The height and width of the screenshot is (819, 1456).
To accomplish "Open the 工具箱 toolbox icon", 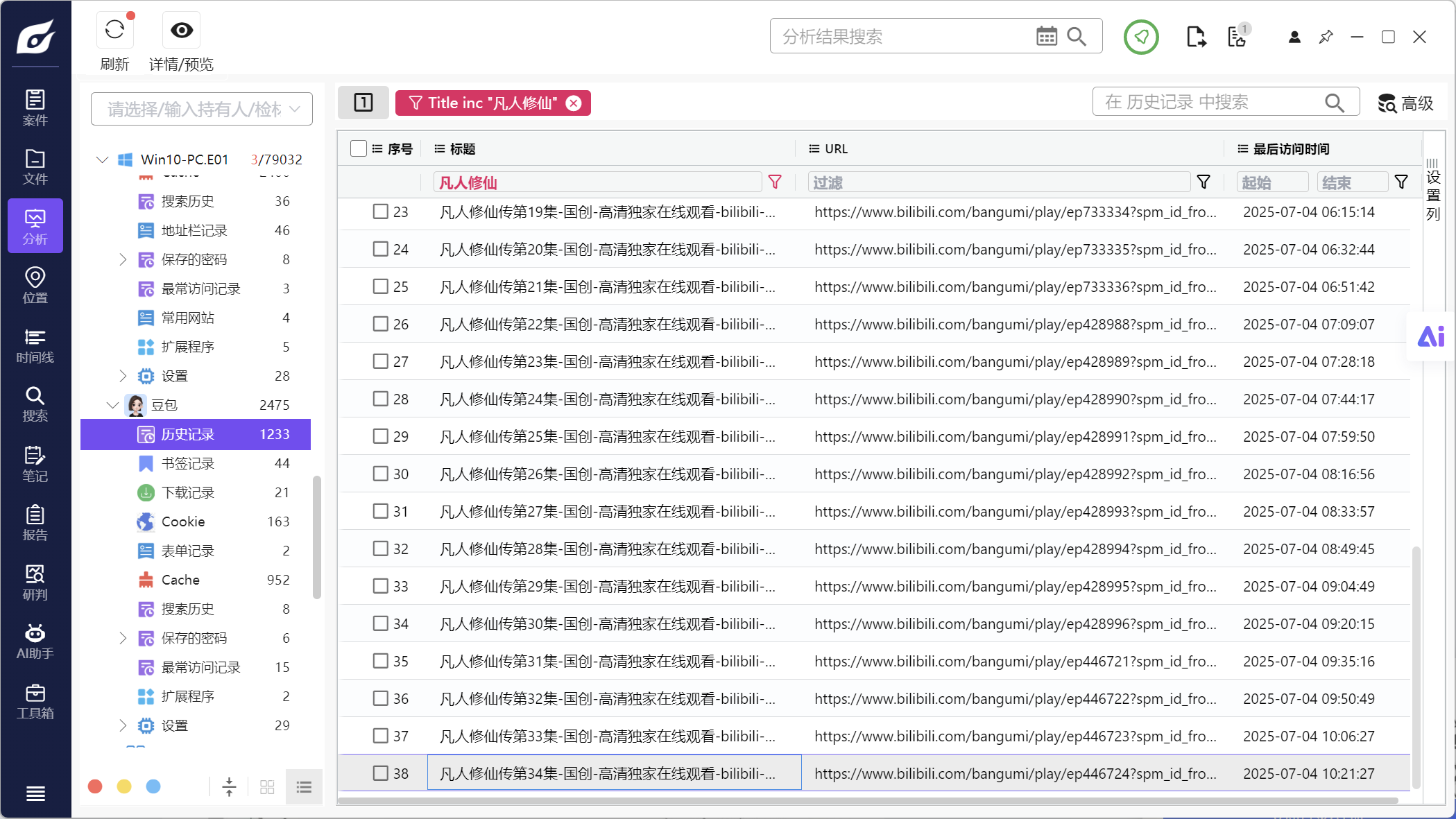I will coord(35,701).
